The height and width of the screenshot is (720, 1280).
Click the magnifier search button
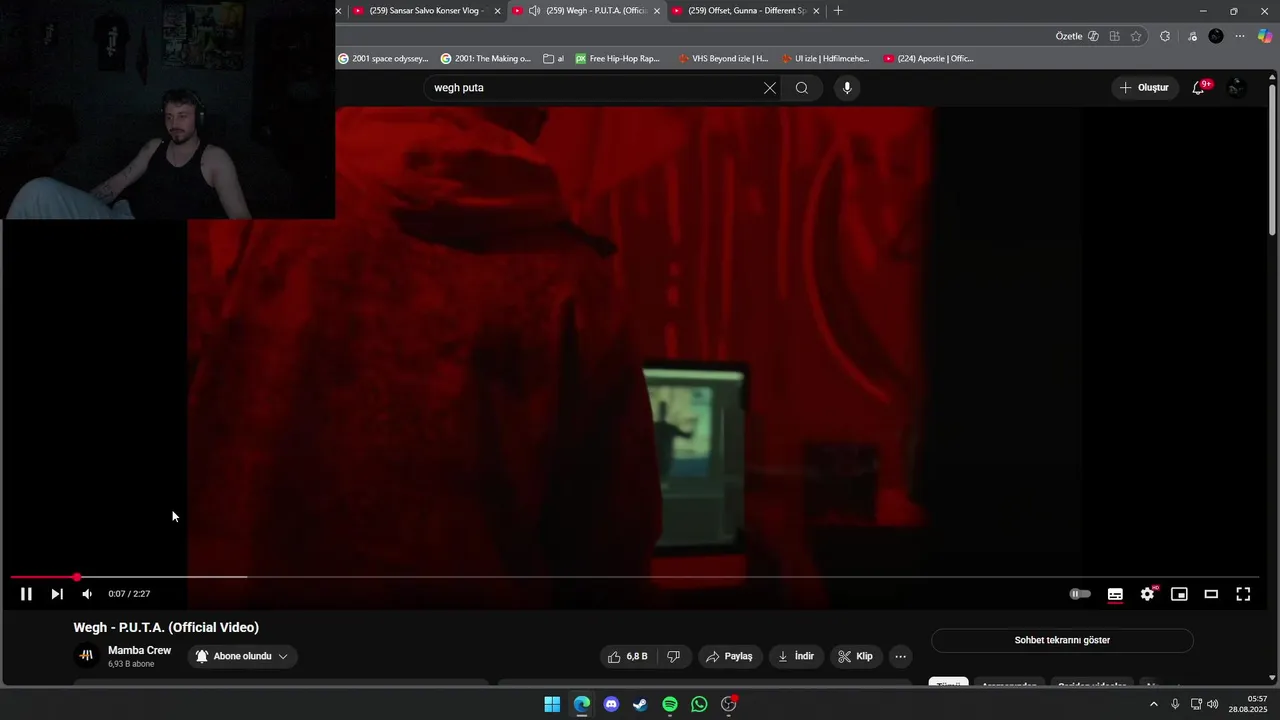tap(802, 88)
